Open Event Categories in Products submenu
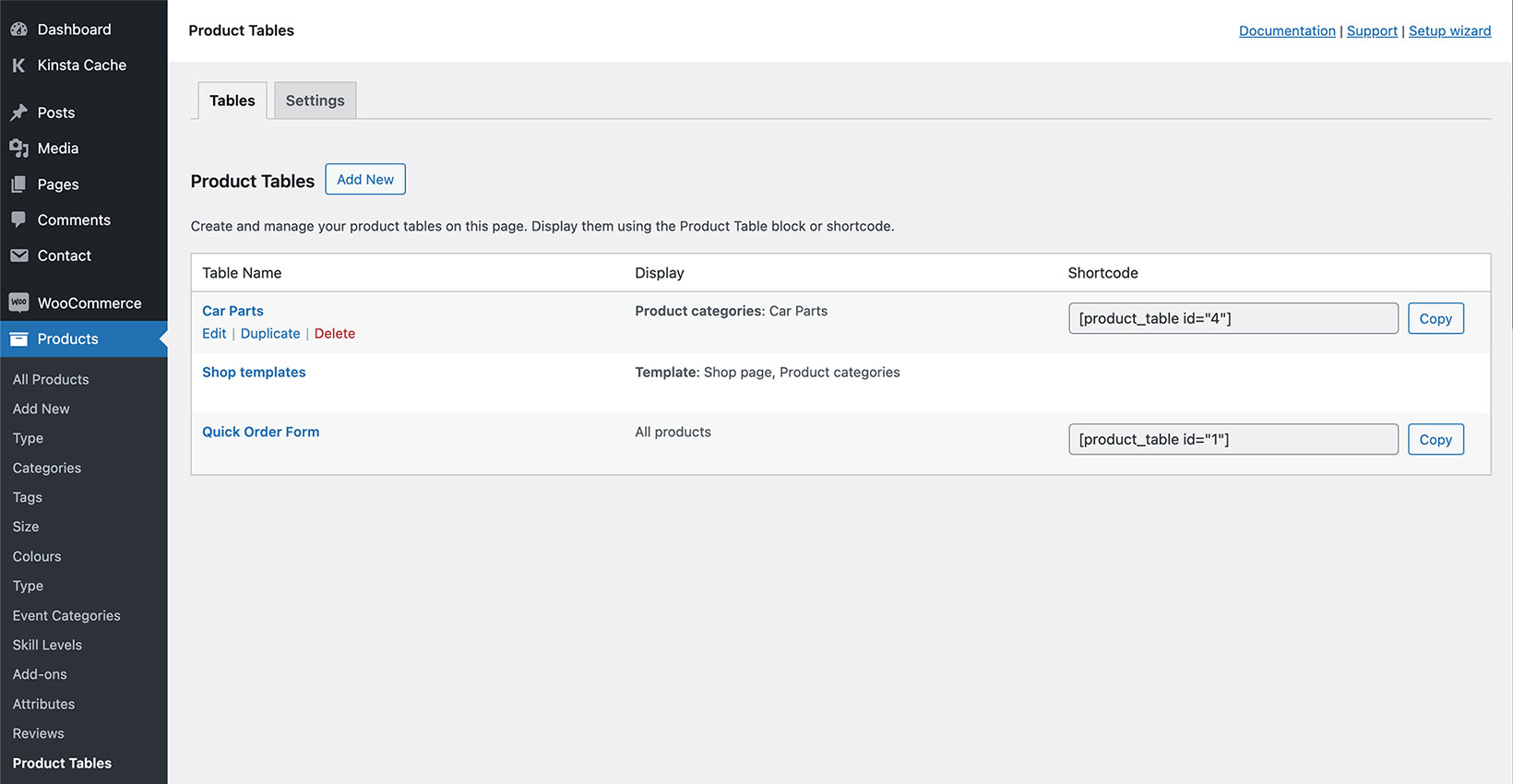This screenshot has width=1513, height=784. pyautogui.click(x=66, y=615)
